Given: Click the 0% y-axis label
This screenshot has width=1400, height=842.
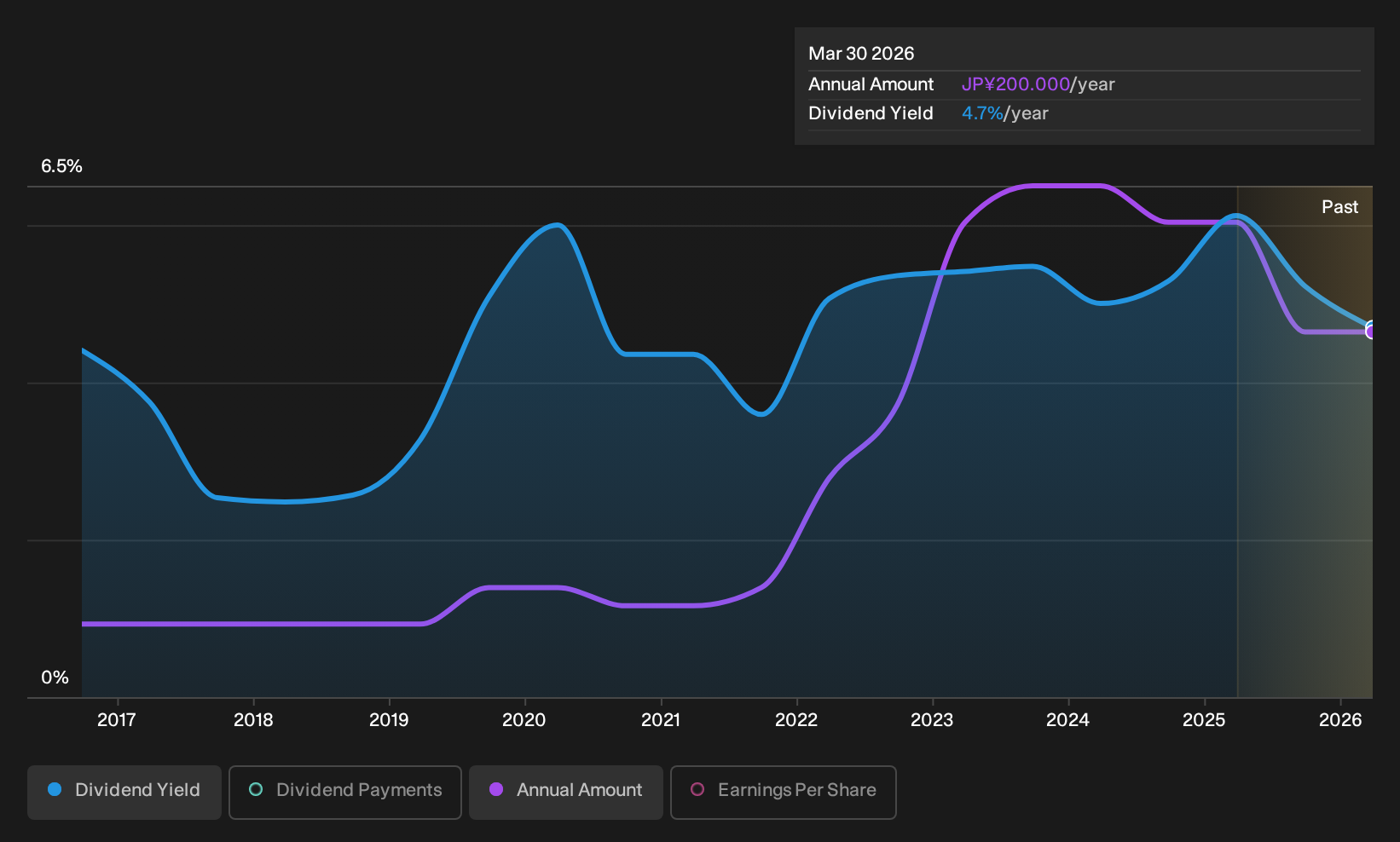Looking at the screenshot, I should tap(55, 678).
